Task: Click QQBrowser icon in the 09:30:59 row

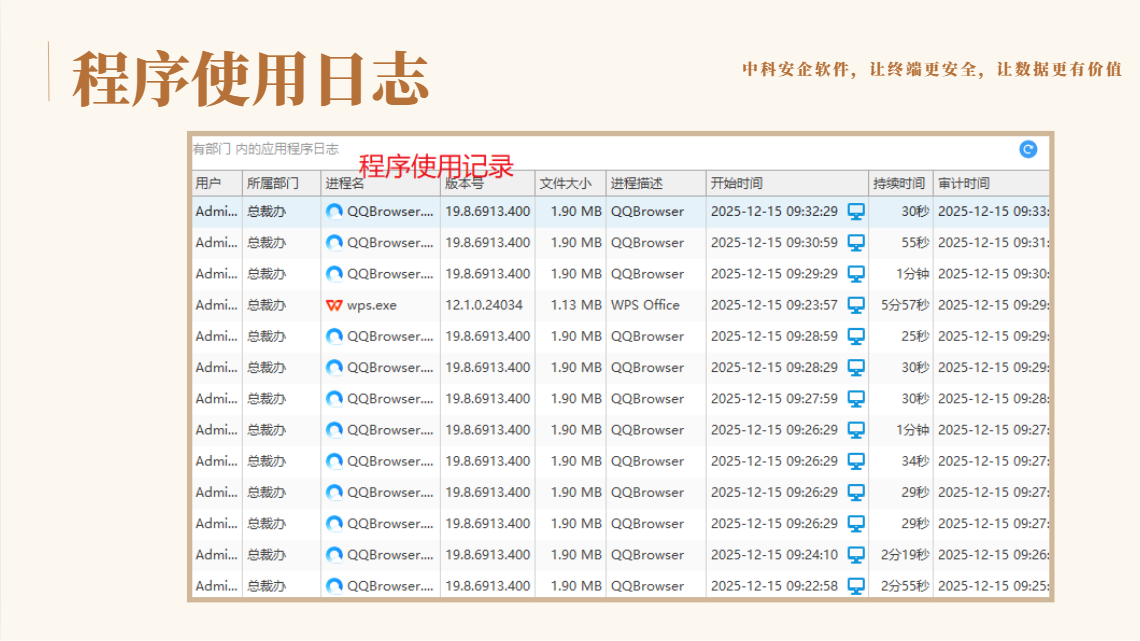Action: click(x=334, y=243)
